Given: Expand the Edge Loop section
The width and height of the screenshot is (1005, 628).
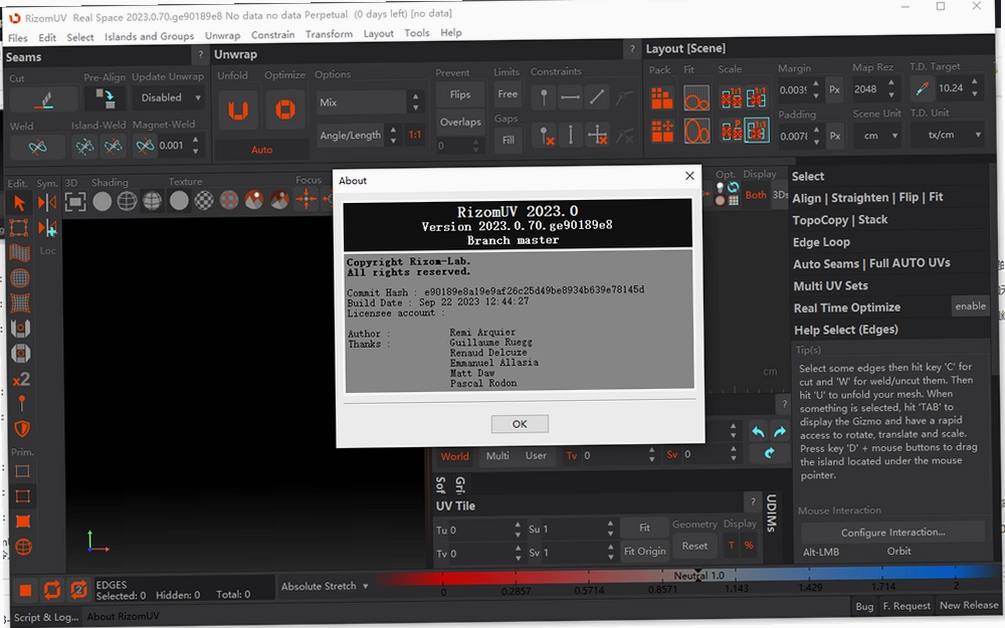Looking at the screenshot, I should tap(821, 242).
